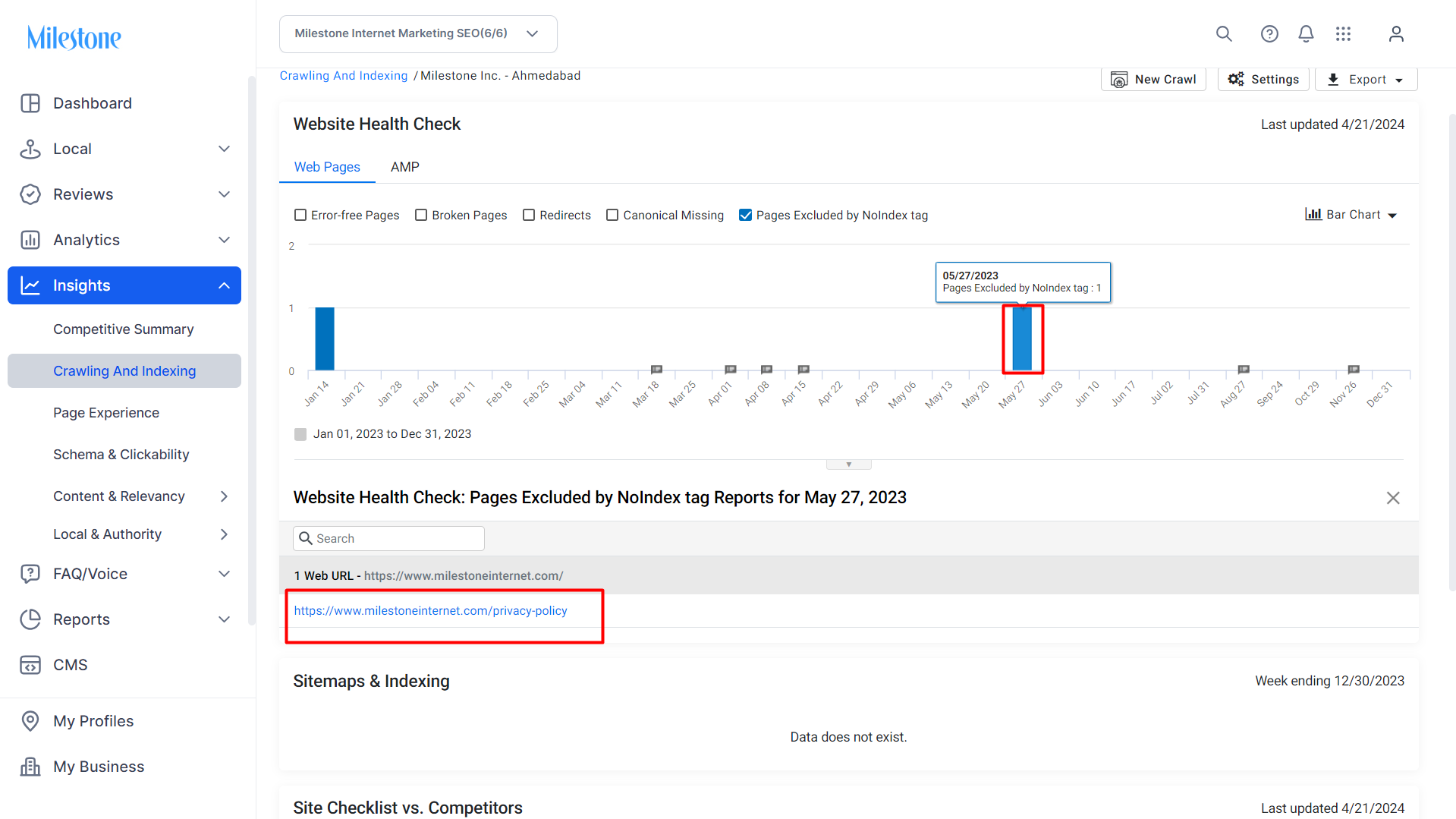The height and width of the screenshot is (819, 1456).
Task: Expand Local & Authority submenu arrow
Action: click(224, 534)
